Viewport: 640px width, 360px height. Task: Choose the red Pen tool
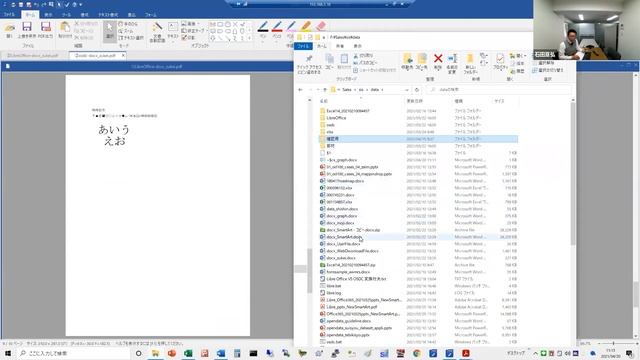[x=277, y=27]
